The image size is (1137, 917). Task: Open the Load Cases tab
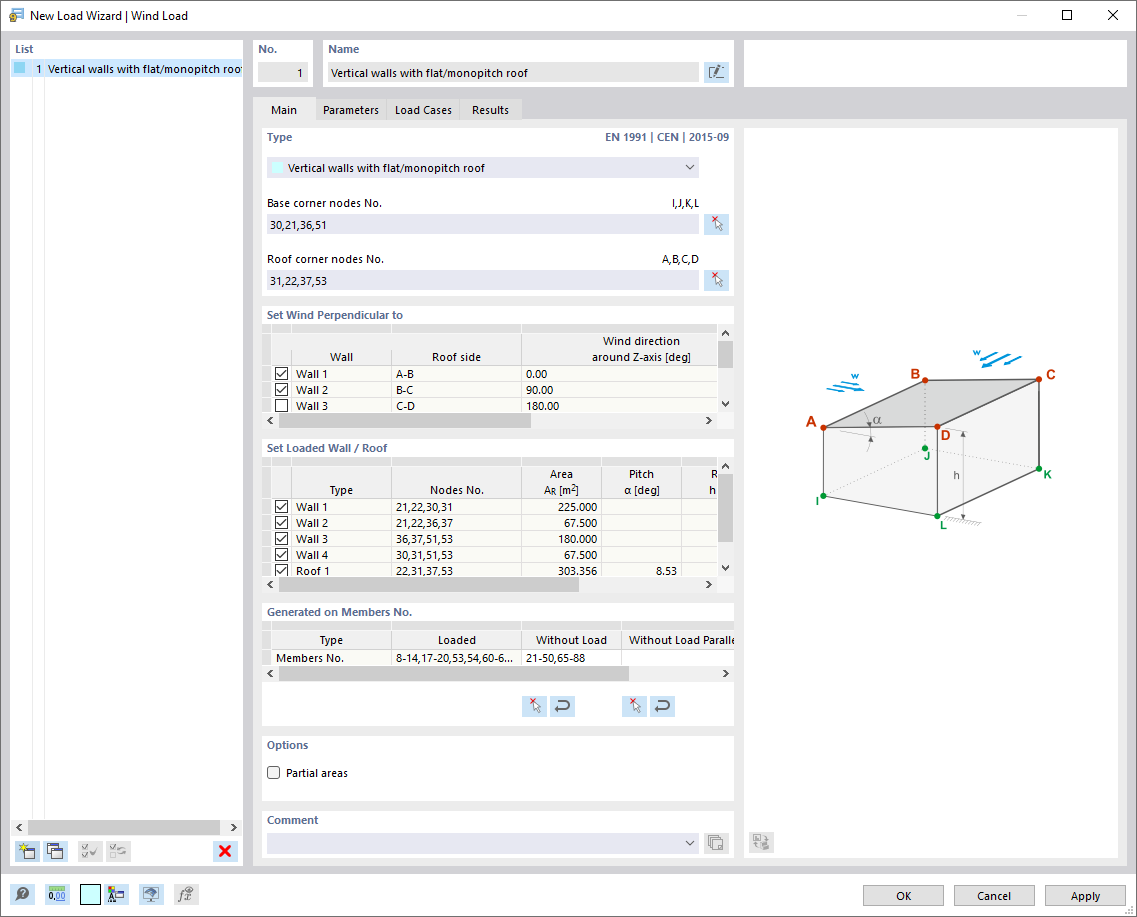tap(422, 109)
